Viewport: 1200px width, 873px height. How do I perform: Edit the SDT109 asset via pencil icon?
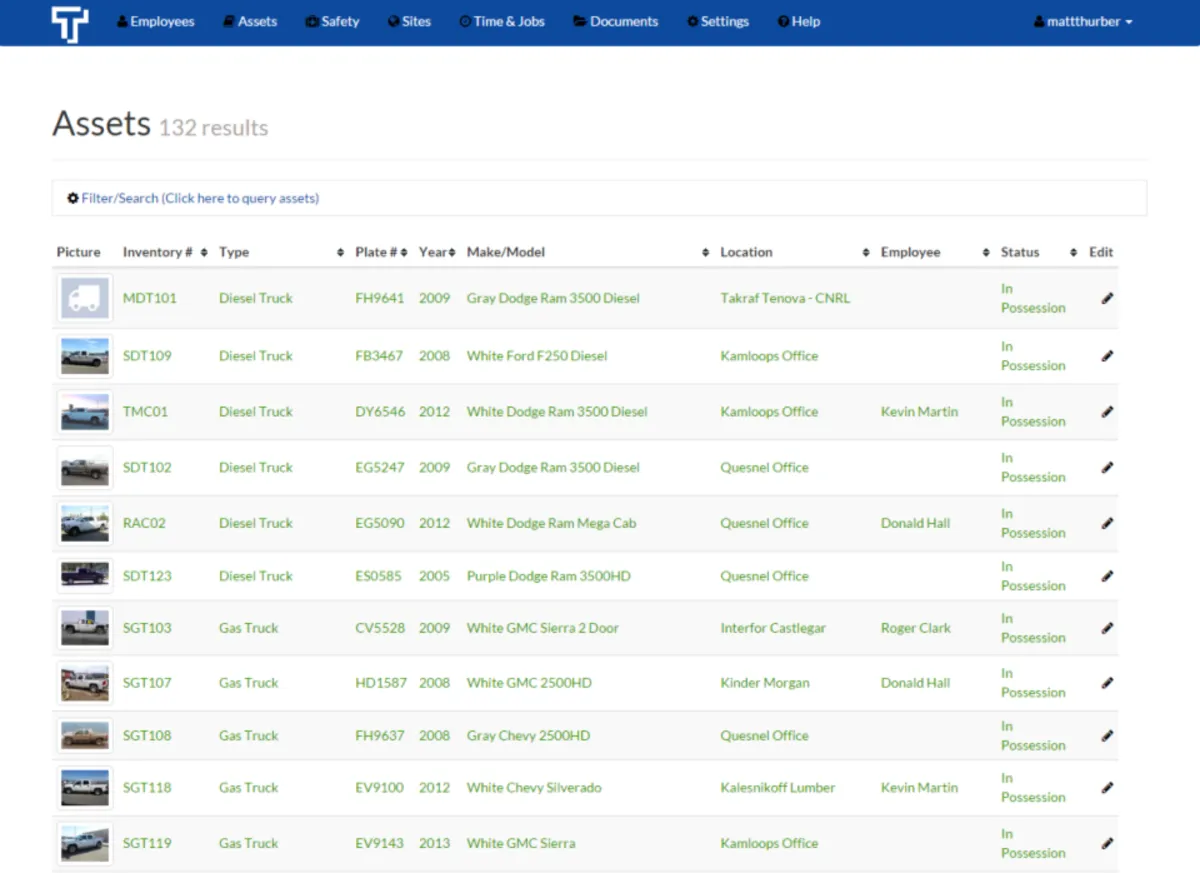1107,356
